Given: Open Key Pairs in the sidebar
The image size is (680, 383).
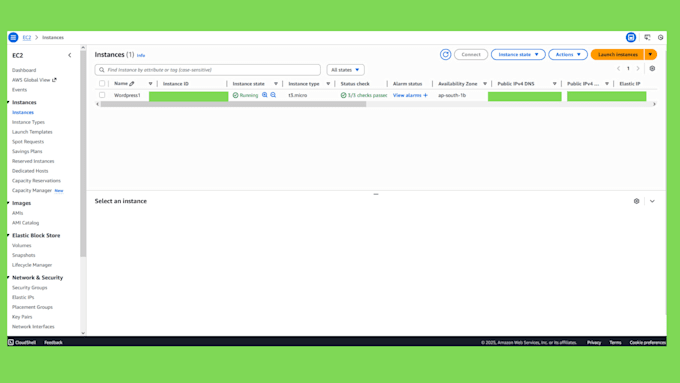Looking at the screenshot, I should pyautogui.click(x=22, y=317).
